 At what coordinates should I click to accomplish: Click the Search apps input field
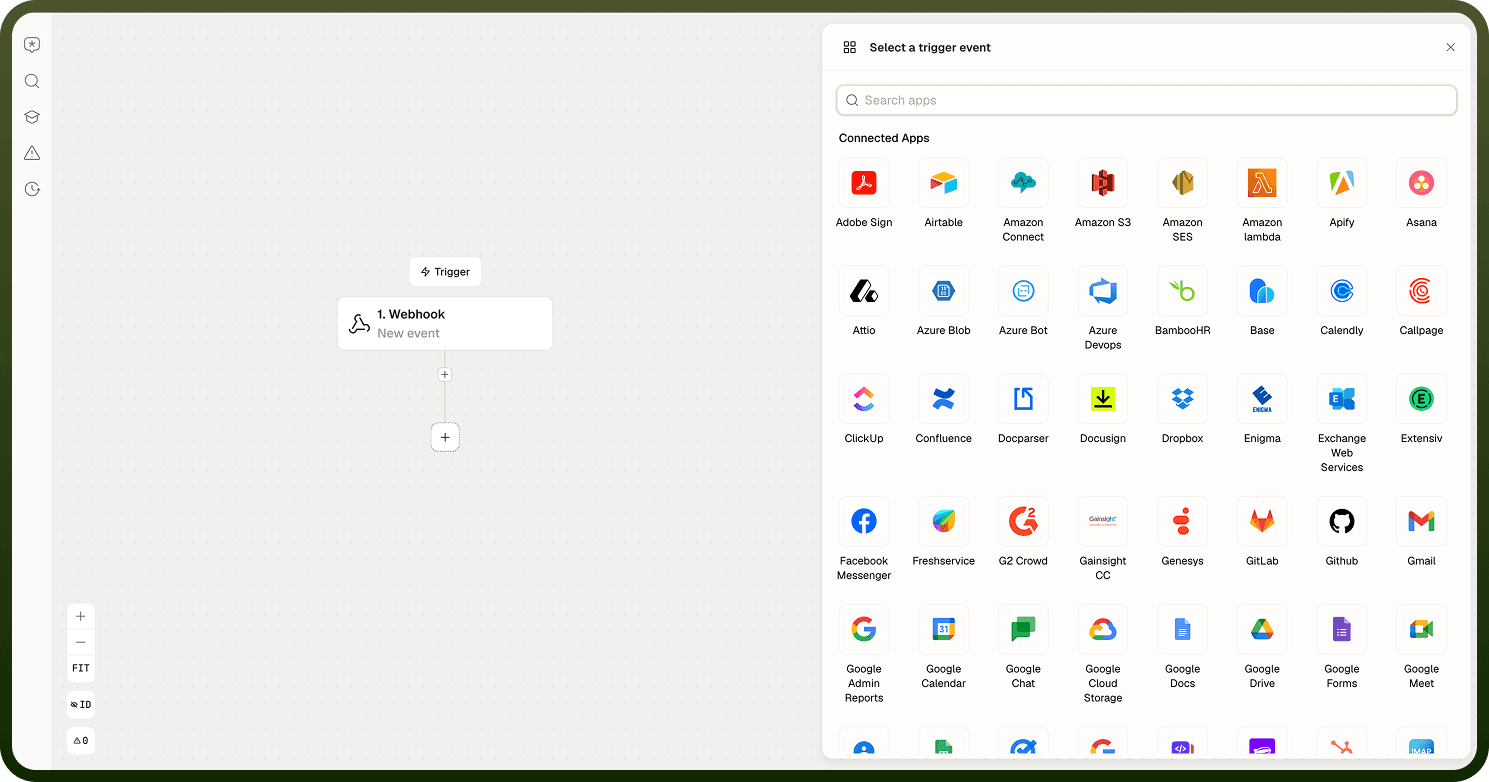(1146, 100)
